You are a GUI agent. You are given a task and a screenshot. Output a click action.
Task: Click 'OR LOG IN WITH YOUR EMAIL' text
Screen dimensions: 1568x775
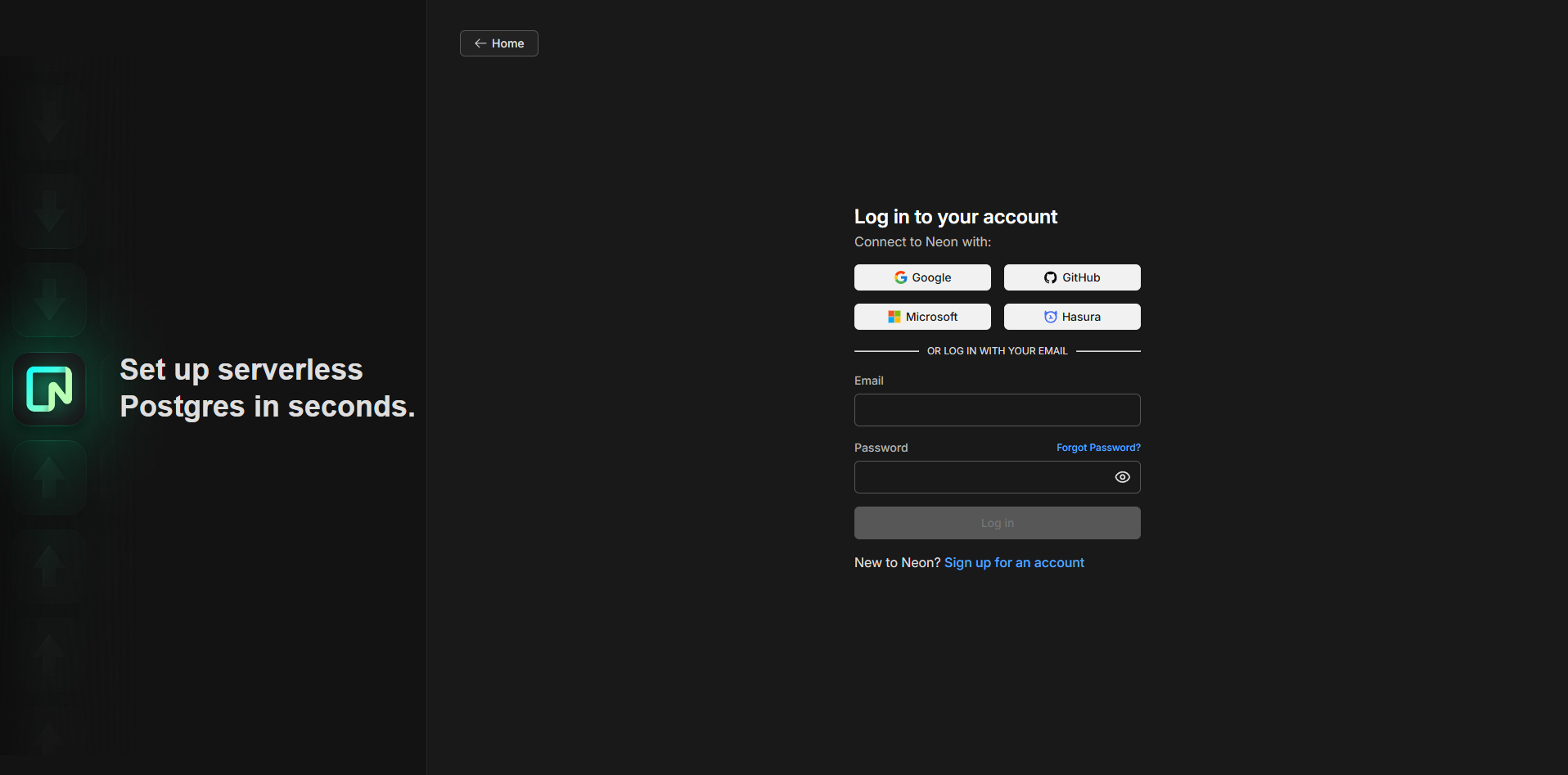tap(998, 351)
